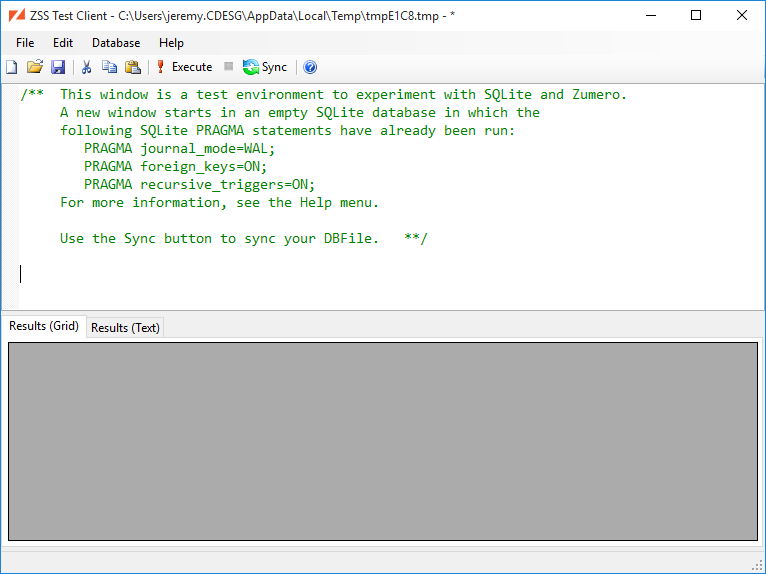Place cursor on the empty editor line
The image size is (766, 574).
point(391,274)
